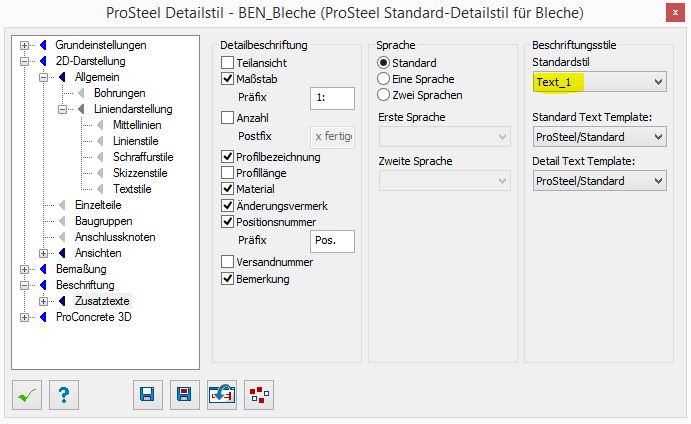Toggle the Material checkbox
Screen dimensions: 691x424
point(227,189)
